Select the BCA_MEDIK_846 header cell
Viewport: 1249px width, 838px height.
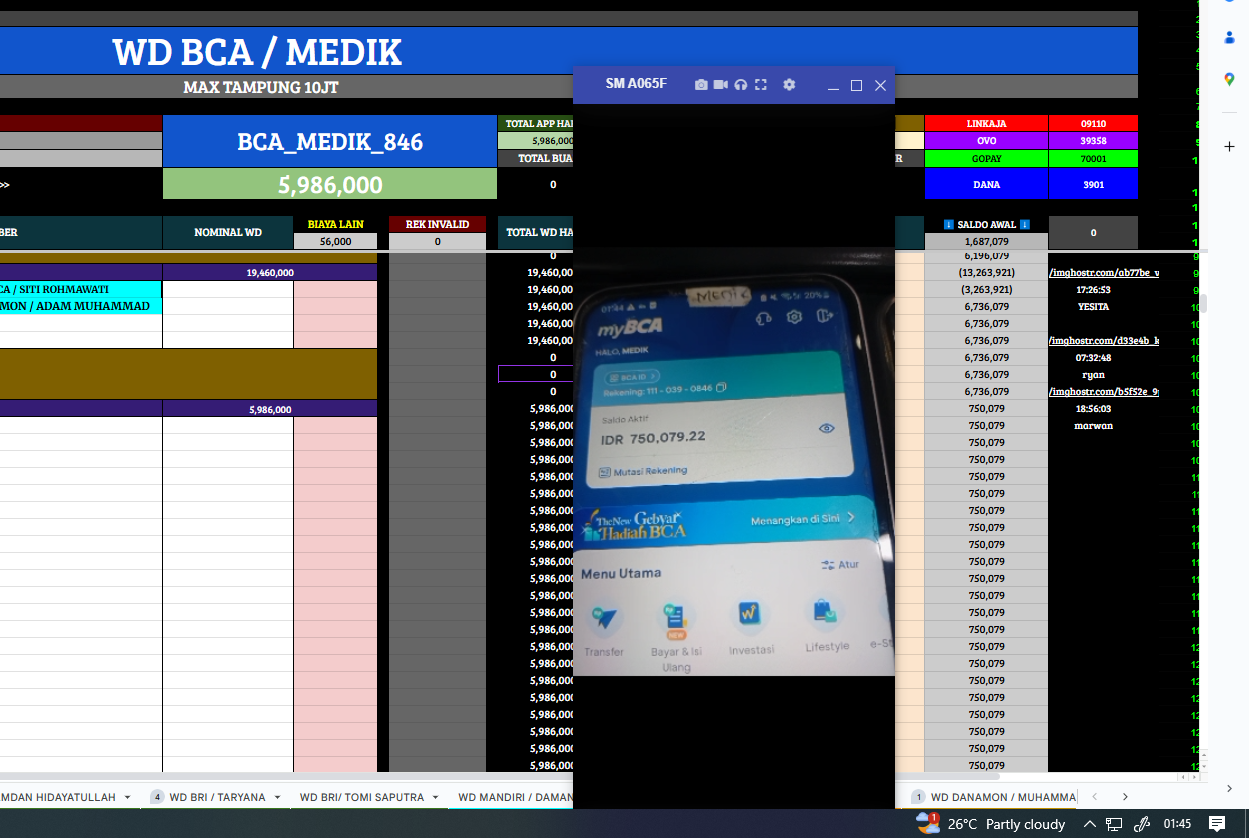click(x=330, y=141)
